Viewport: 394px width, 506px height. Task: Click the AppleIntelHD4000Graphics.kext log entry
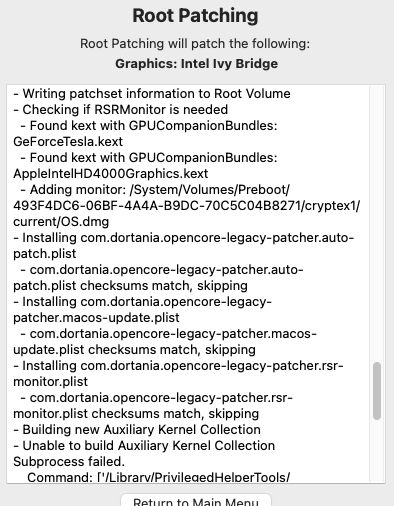tap(111, 174)
